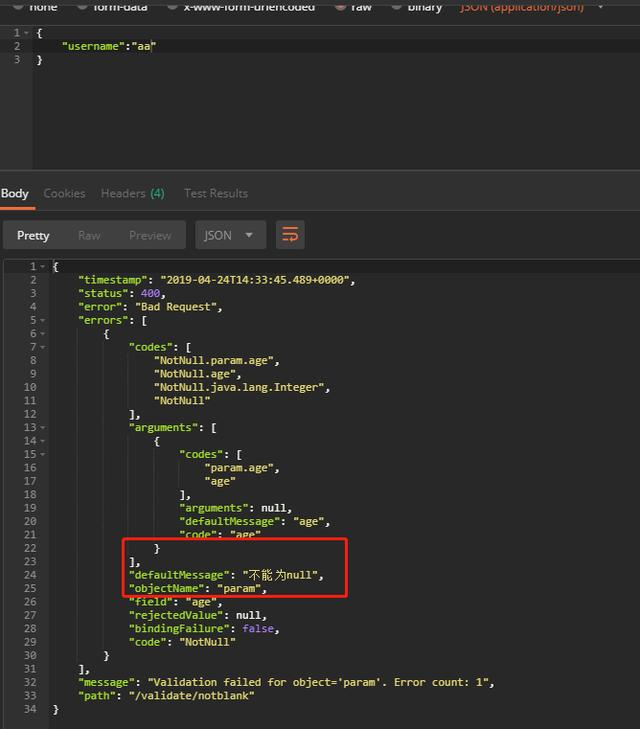Select the raw body type radio button

coord(343,6)
